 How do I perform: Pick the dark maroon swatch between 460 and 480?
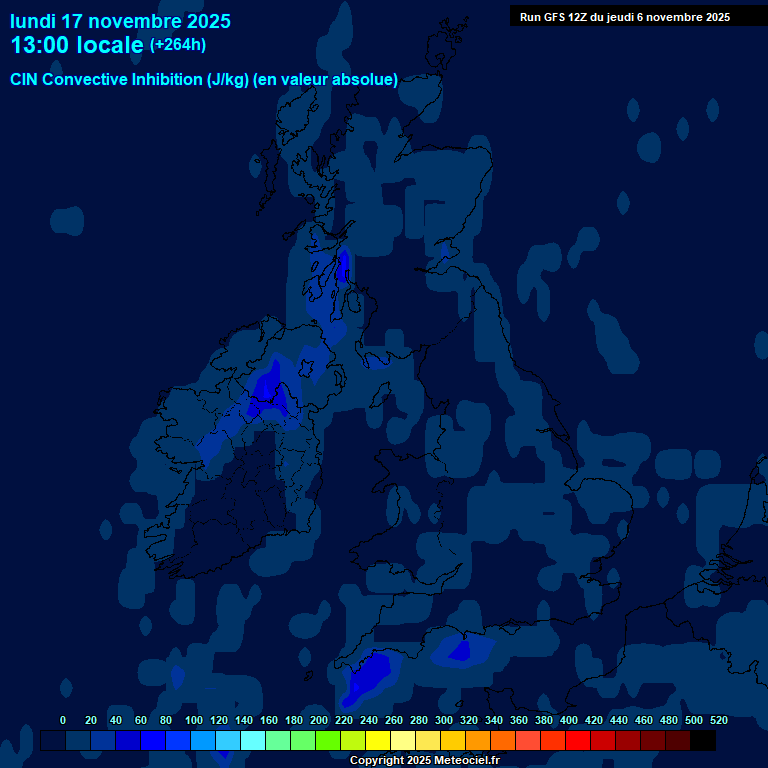[653, 741]
